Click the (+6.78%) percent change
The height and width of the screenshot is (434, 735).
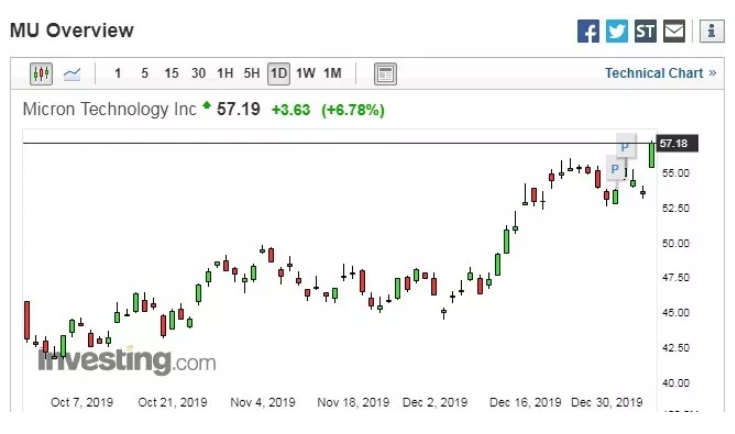tap(353, 110)
